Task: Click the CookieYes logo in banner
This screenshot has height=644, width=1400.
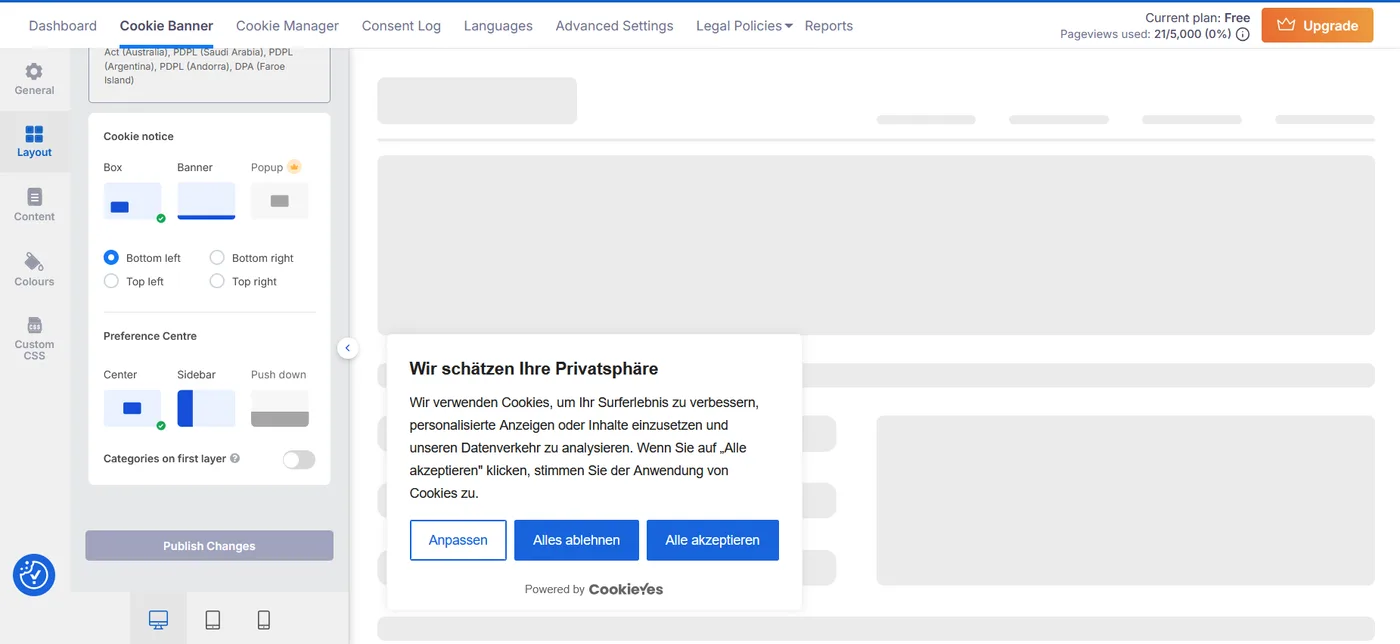Action: [626, 589]
